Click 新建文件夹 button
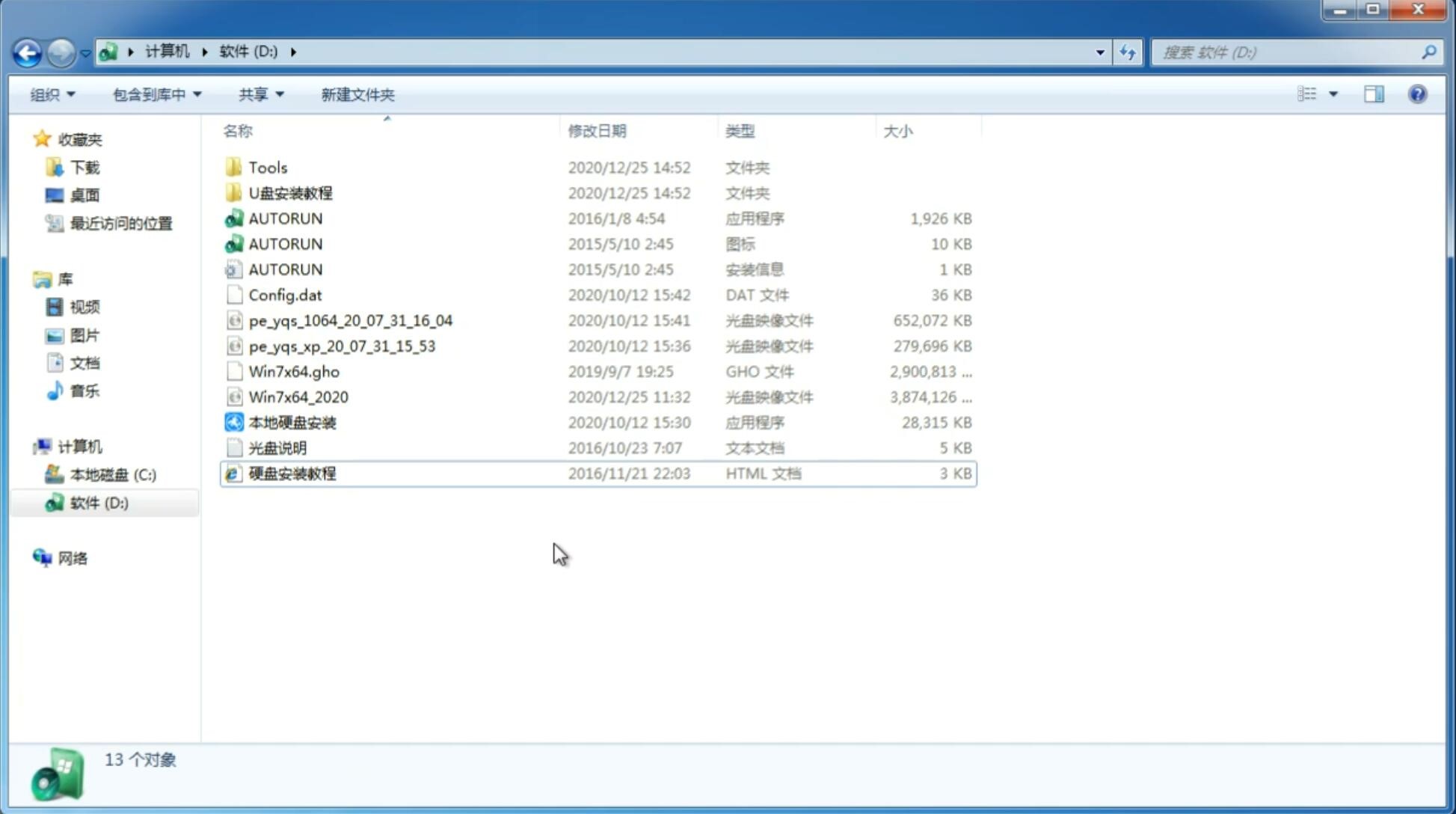1456x814 pixels. (357, 94)
